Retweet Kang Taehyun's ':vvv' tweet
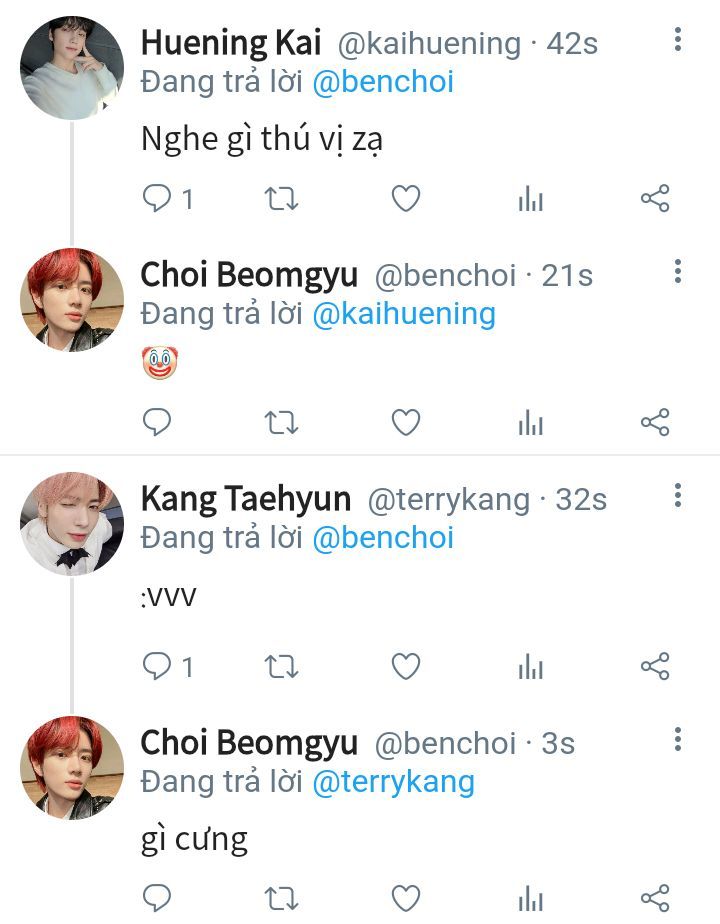 (281, 666)
